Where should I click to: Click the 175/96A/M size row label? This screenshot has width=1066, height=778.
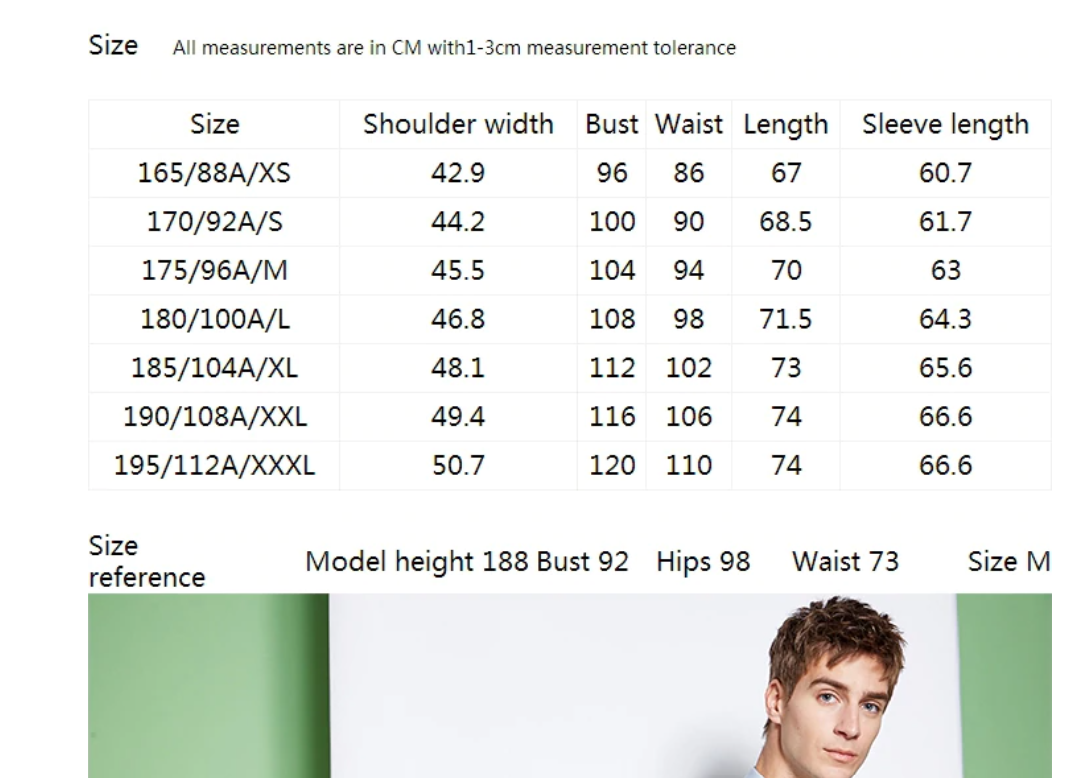coord(214,270)
